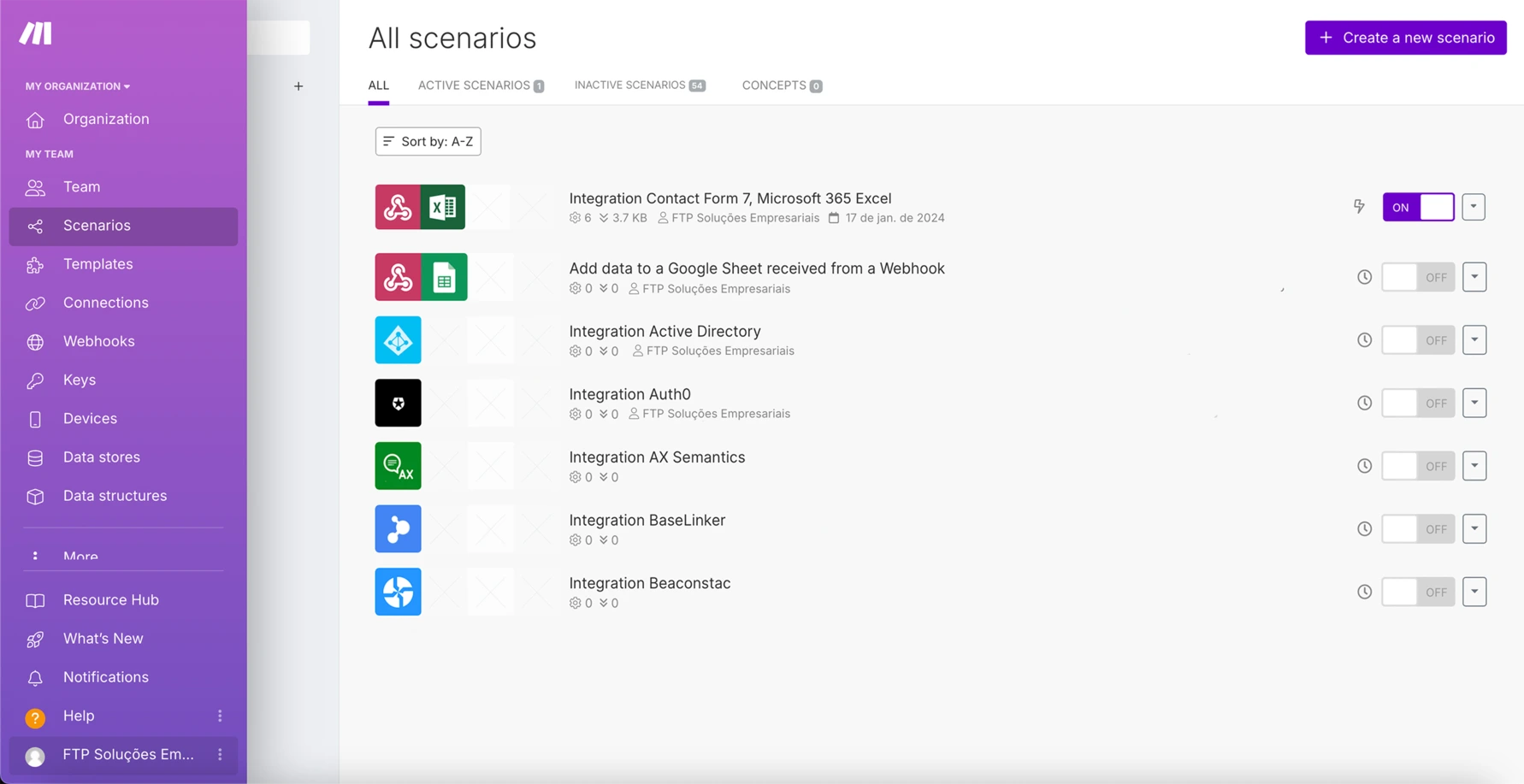The width and height of the screenshot is (1524, 784).
Task: Click Create a new scenario button
Action: [x=1405, y=38]
